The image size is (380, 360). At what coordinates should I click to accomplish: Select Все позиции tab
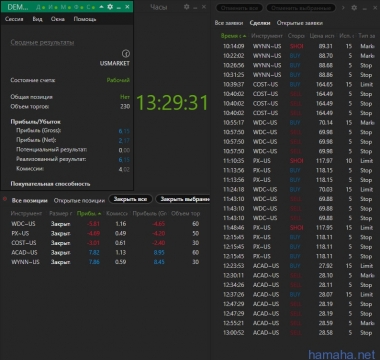(29, 200)
